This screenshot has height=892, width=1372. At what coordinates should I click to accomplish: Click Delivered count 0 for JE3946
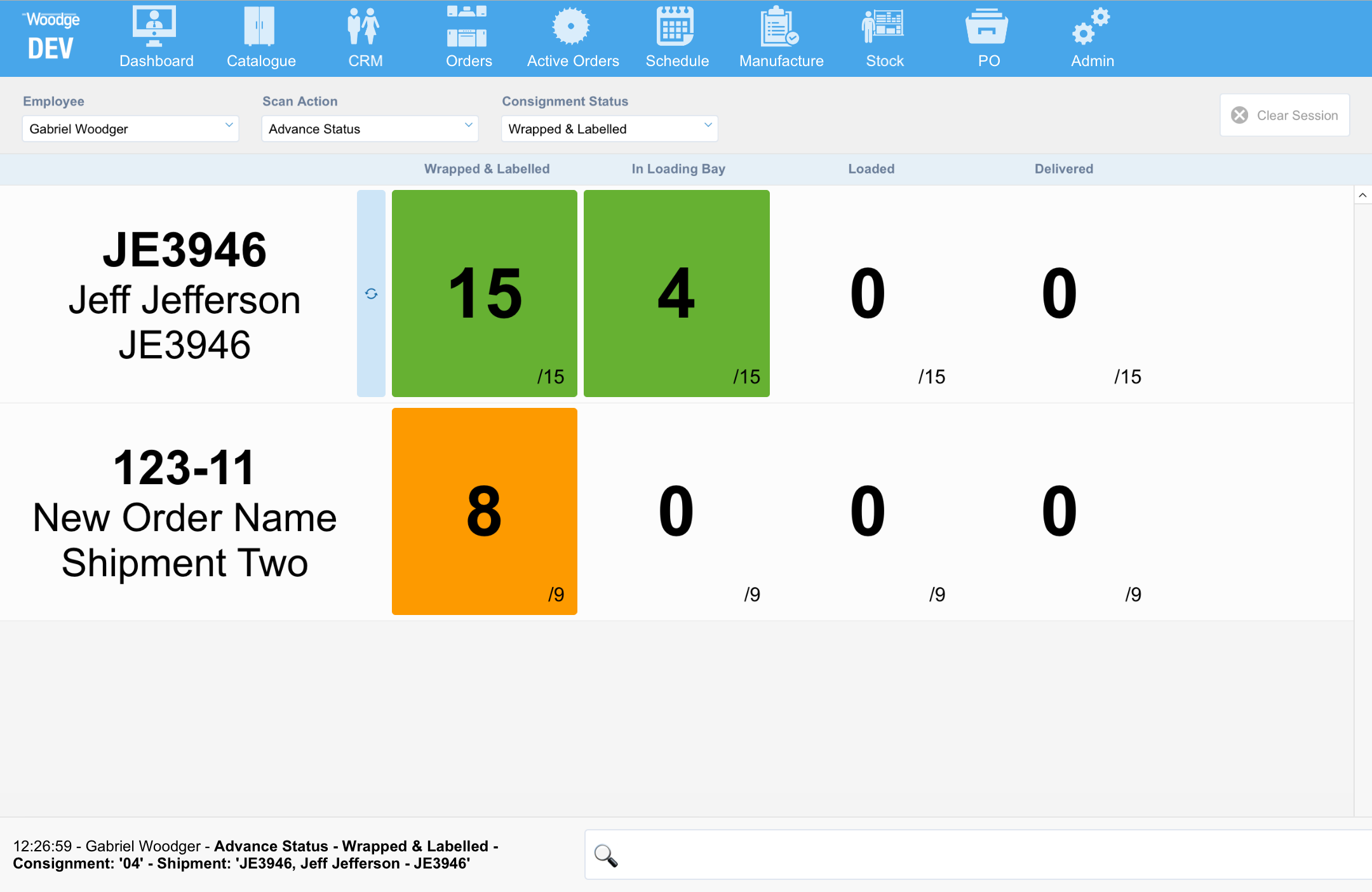point(1059,294)
